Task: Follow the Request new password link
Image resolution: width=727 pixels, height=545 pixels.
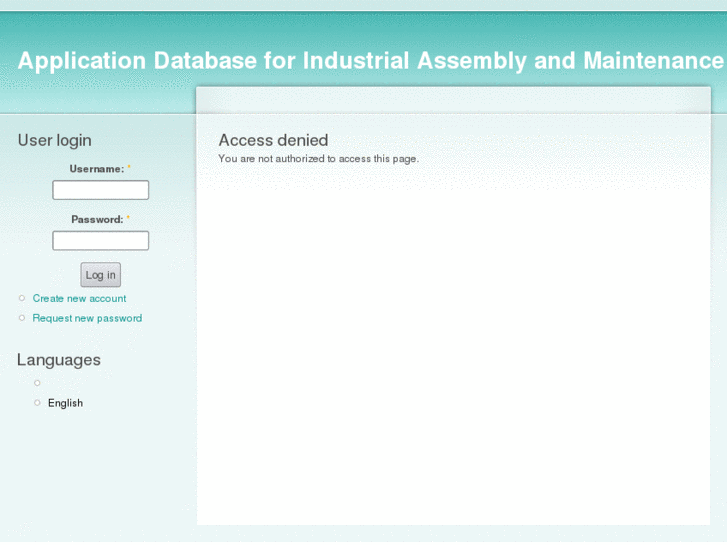Action: (87, 319)
